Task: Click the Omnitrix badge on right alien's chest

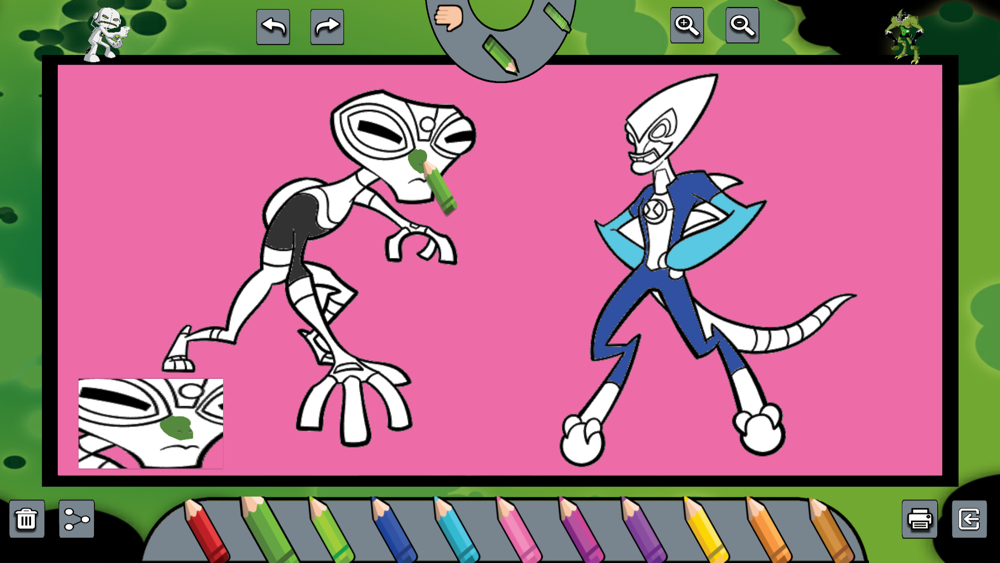Action: 656,210
